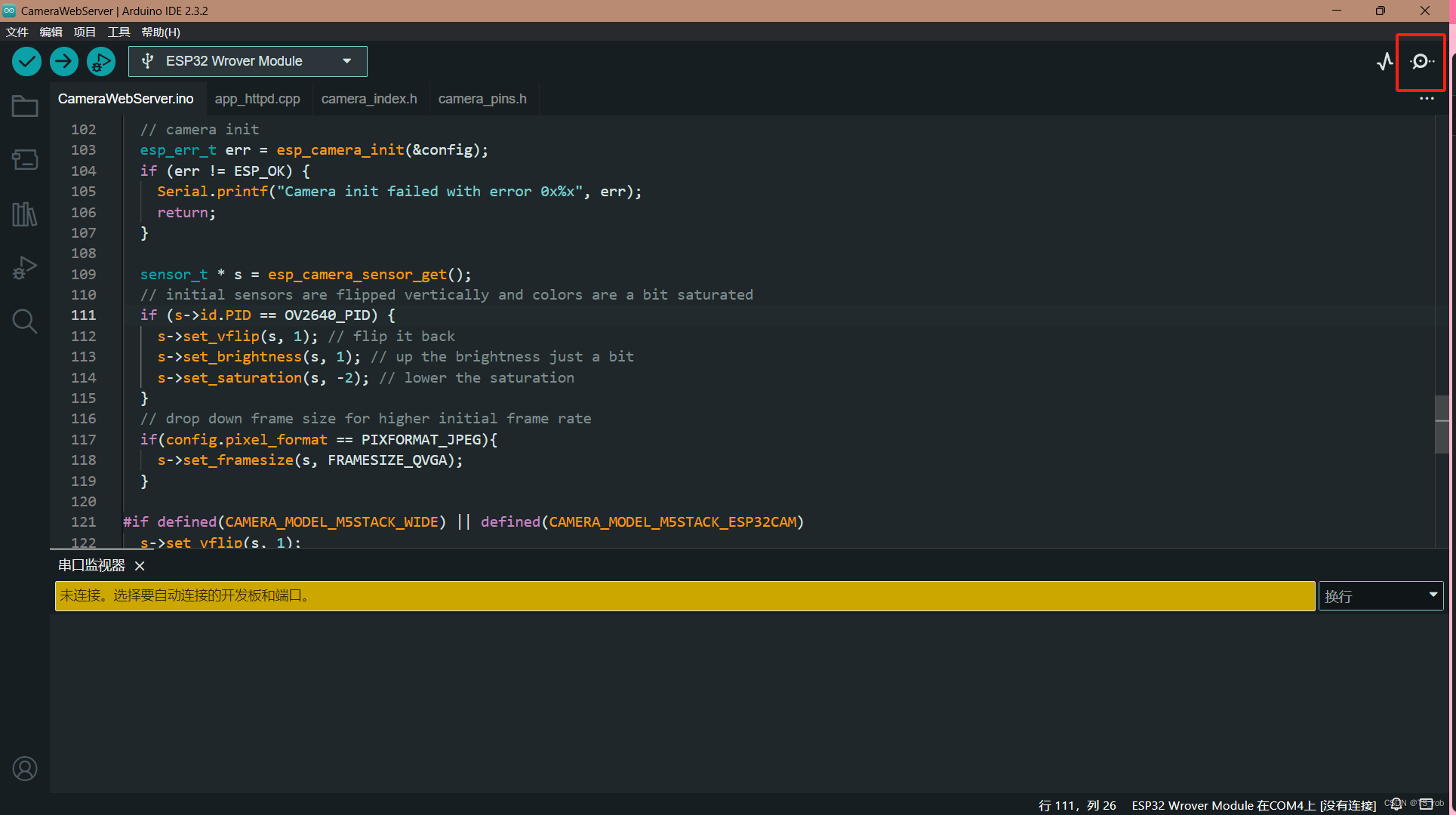Start the Debug button in toolbar
This screenshot has height=815, width=1456.
pyautogui.click(x=101, y=61)
